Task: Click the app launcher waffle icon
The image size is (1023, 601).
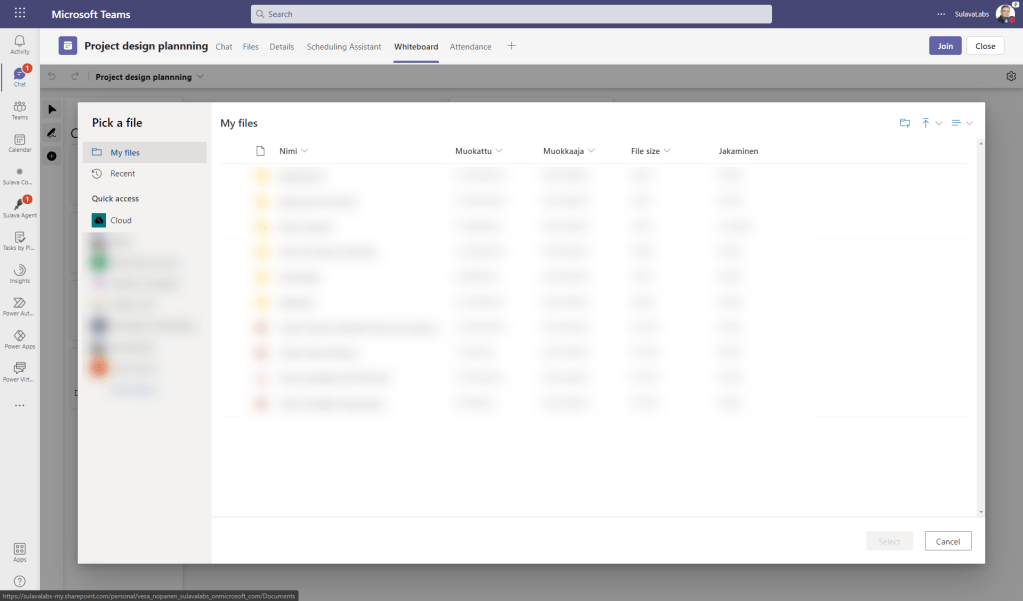Action: pyautogui.click(x=20, y=14)
